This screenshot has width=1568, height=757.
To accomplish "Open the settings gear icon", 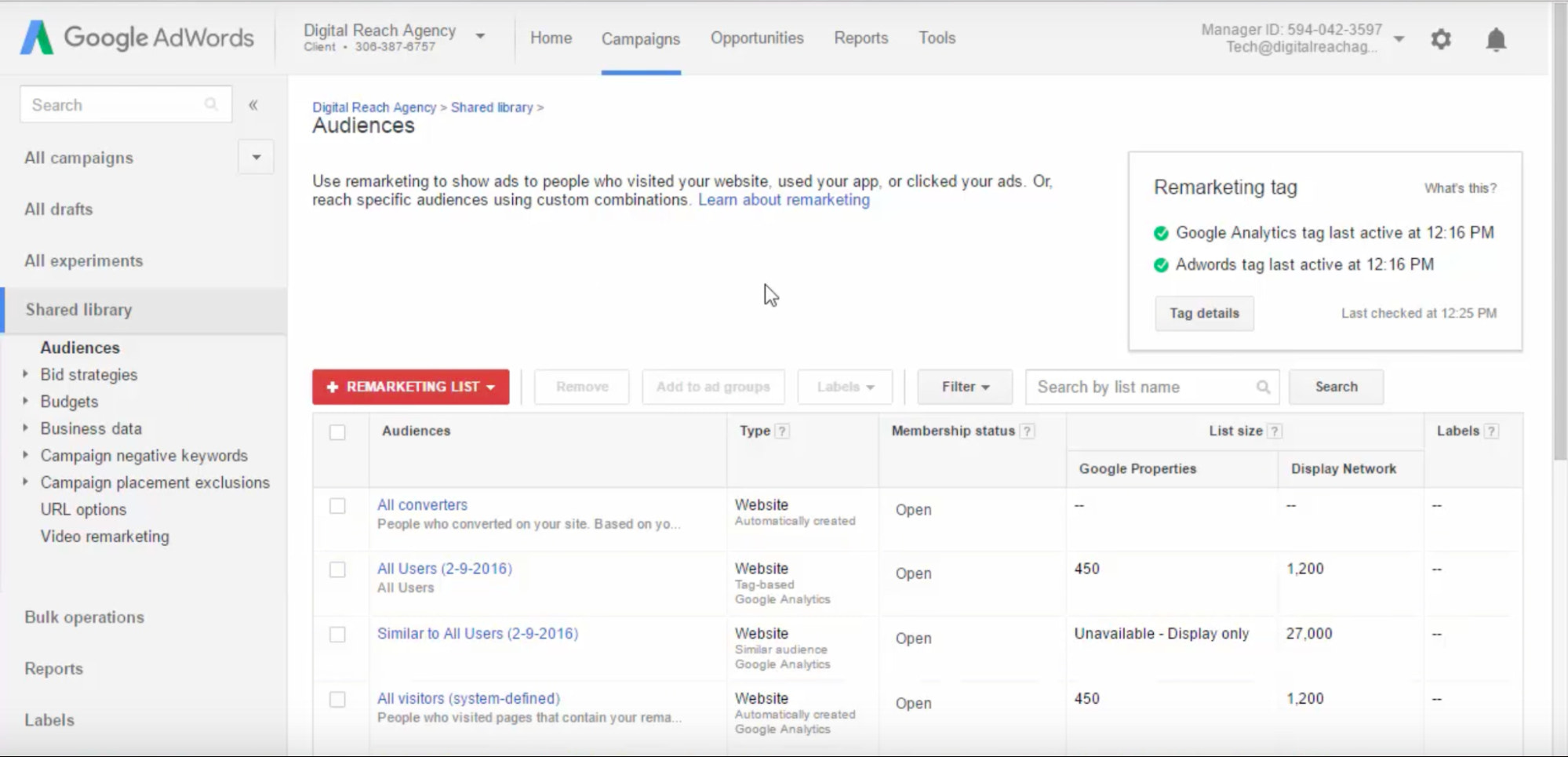I will (x=1440, y=39).
